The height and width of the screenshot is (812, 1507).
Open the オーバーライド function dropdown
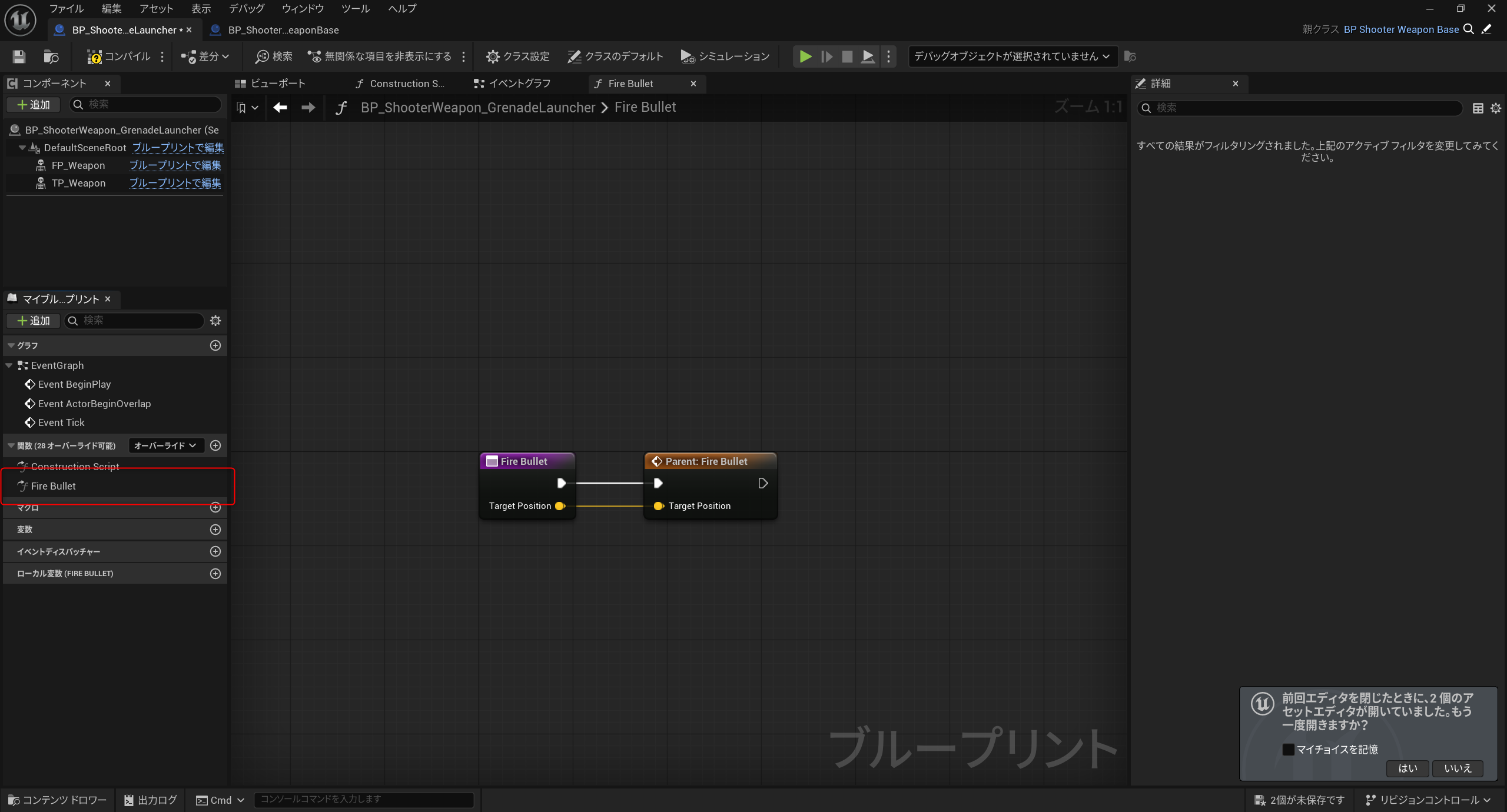165,445
